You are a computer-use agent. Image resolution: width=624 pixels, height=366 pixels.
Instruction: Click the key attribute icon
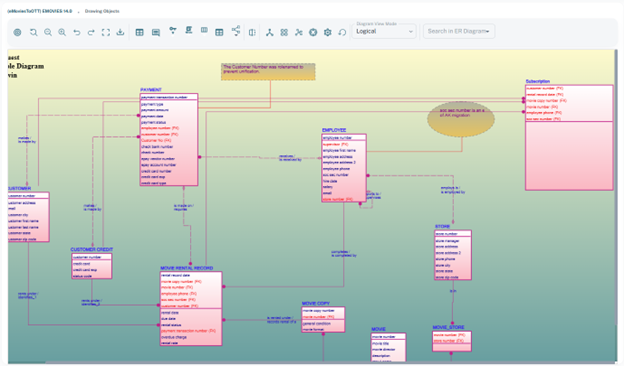(173, 31)
